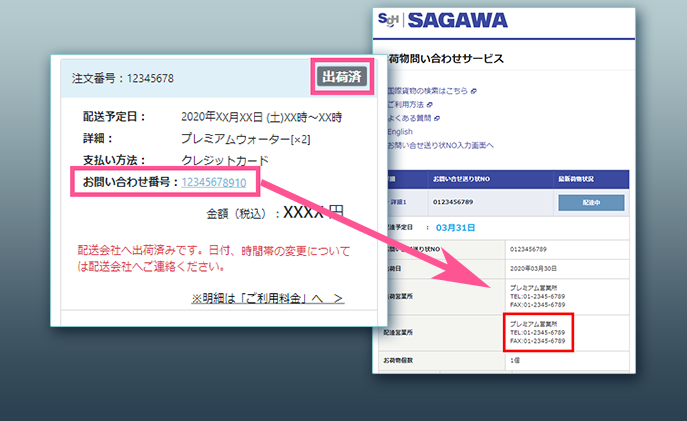
Task: Open the よくある質問 link
Action: coord(408,117)
